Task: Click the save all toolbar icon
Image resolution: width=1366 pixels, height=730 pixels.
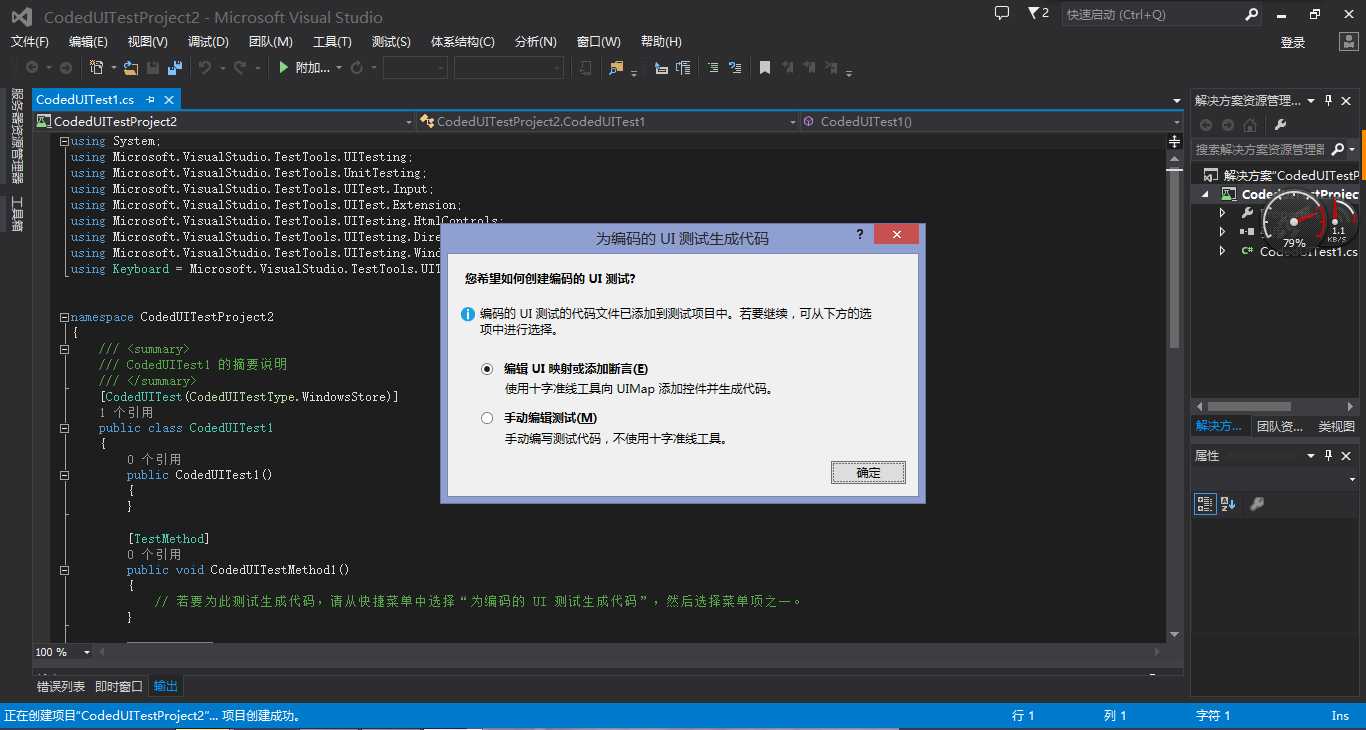Action: [175, 67]
